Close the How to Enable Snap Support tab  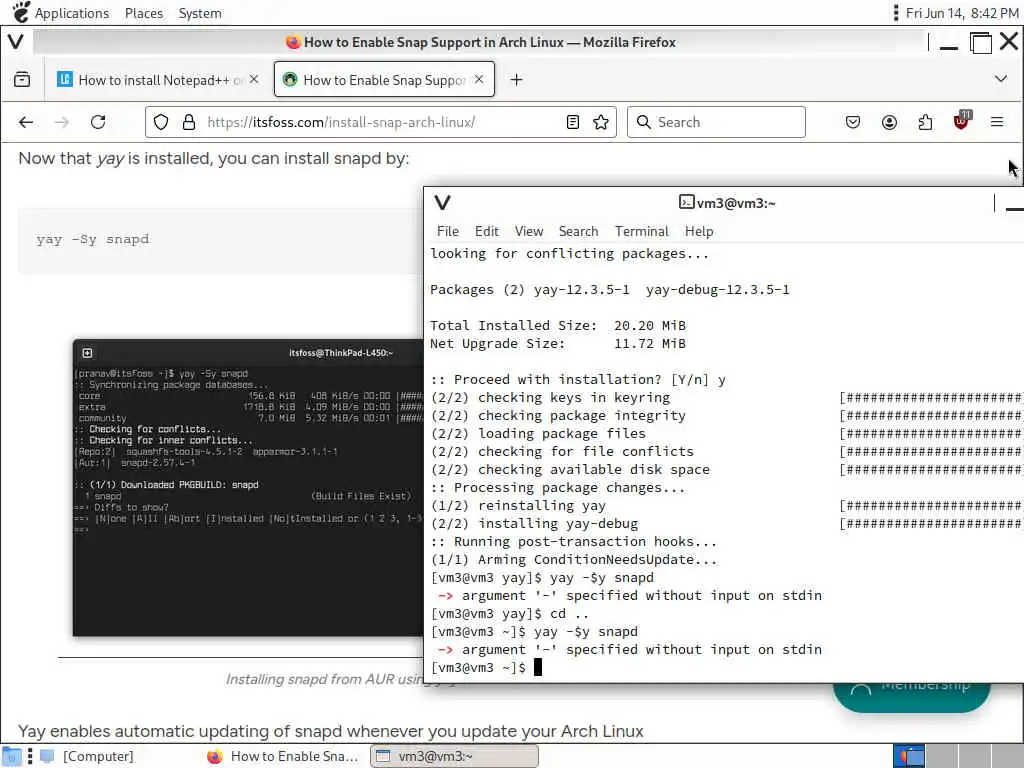479,79
